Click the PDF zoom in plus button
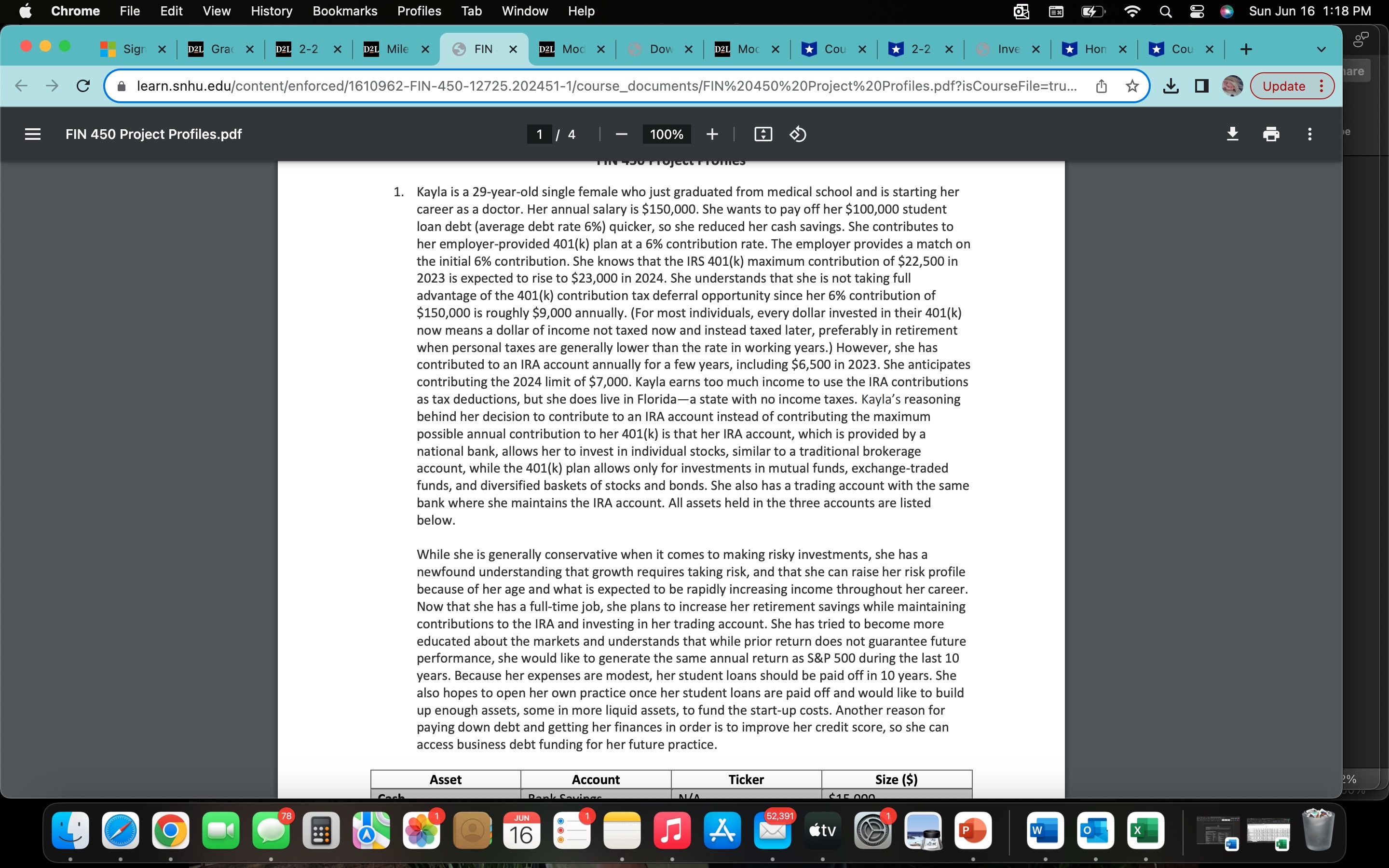Image resolution: width=1389 pixels, height=868 pixels. (712, 135)
